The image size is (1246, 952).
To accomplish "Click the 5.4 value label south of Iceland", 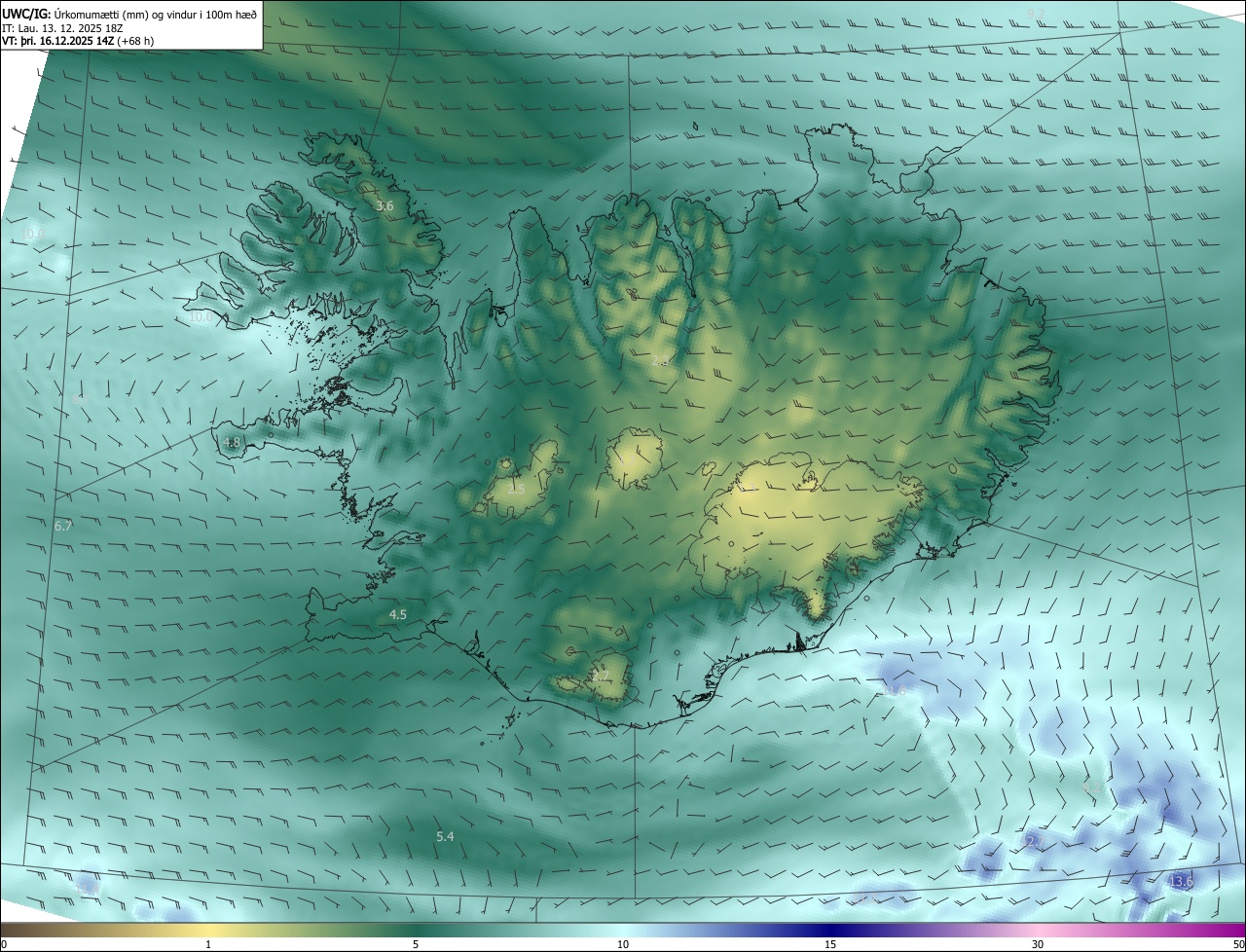I will [x=445, y=836].
